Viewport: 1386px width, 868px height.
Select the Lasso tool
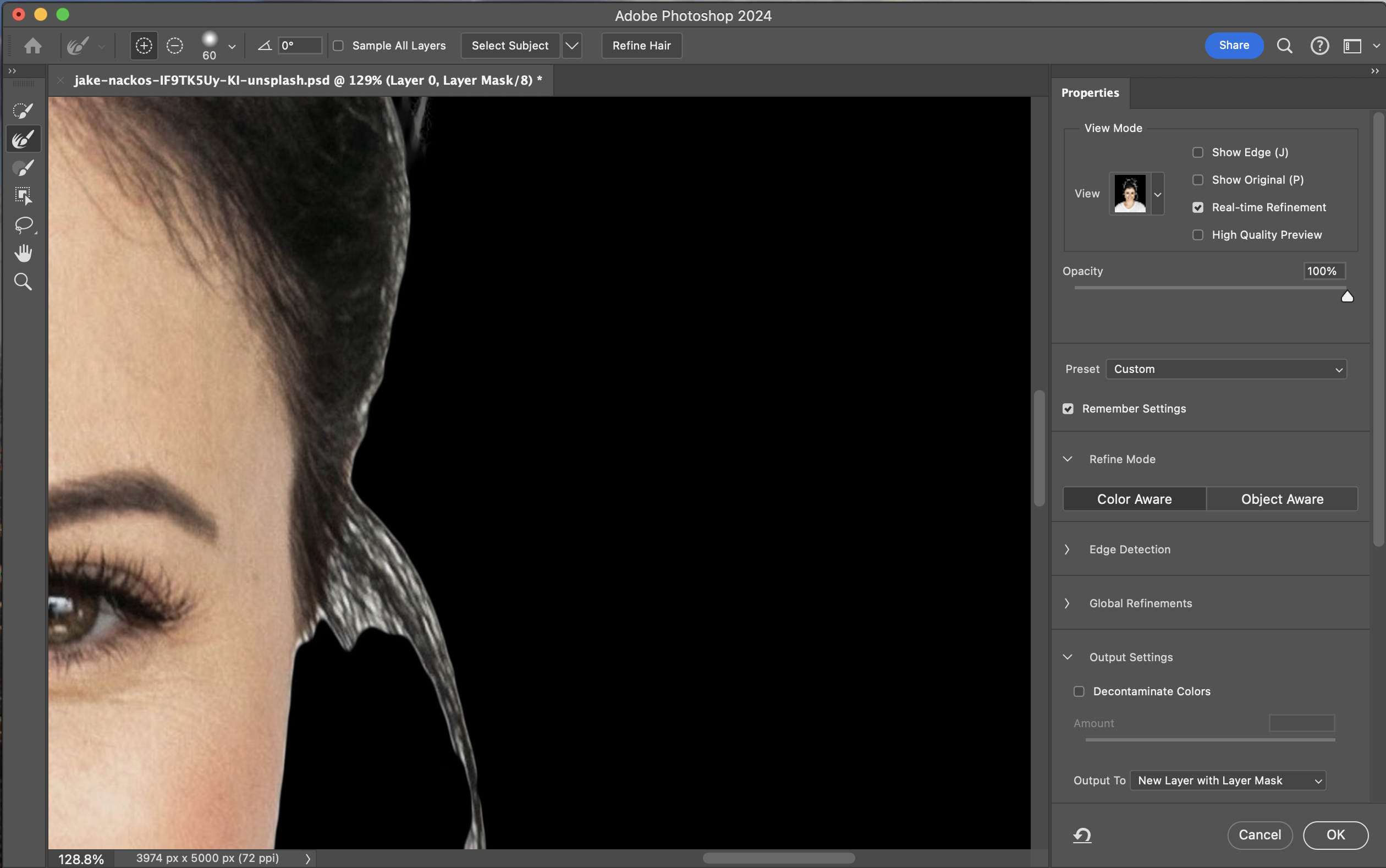(x=23, y=224)
